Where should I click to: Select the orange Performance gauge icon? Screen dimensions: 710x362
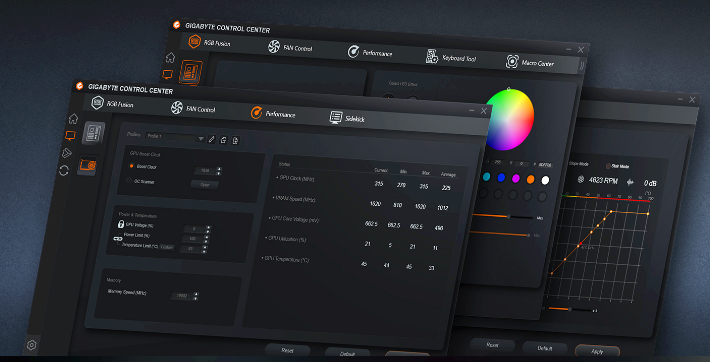click(x=256, y=113)
